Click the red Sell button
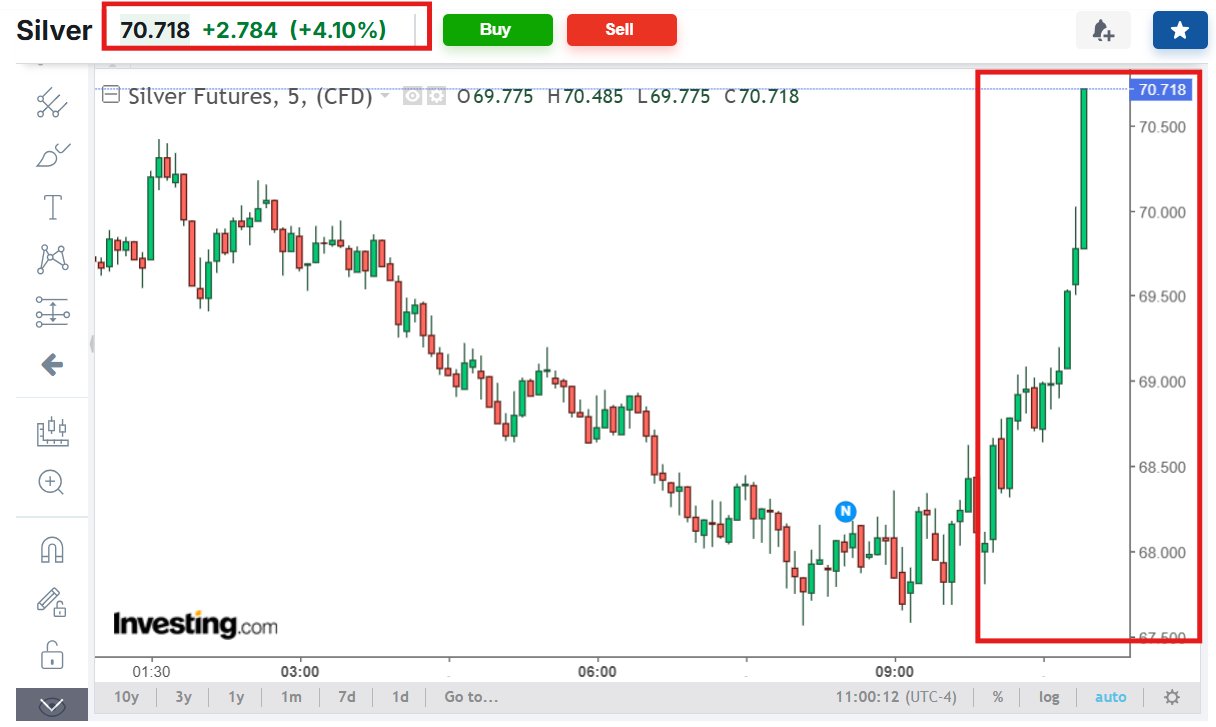This screenshot has height=727, width=1216. click(x=621, y=30)
